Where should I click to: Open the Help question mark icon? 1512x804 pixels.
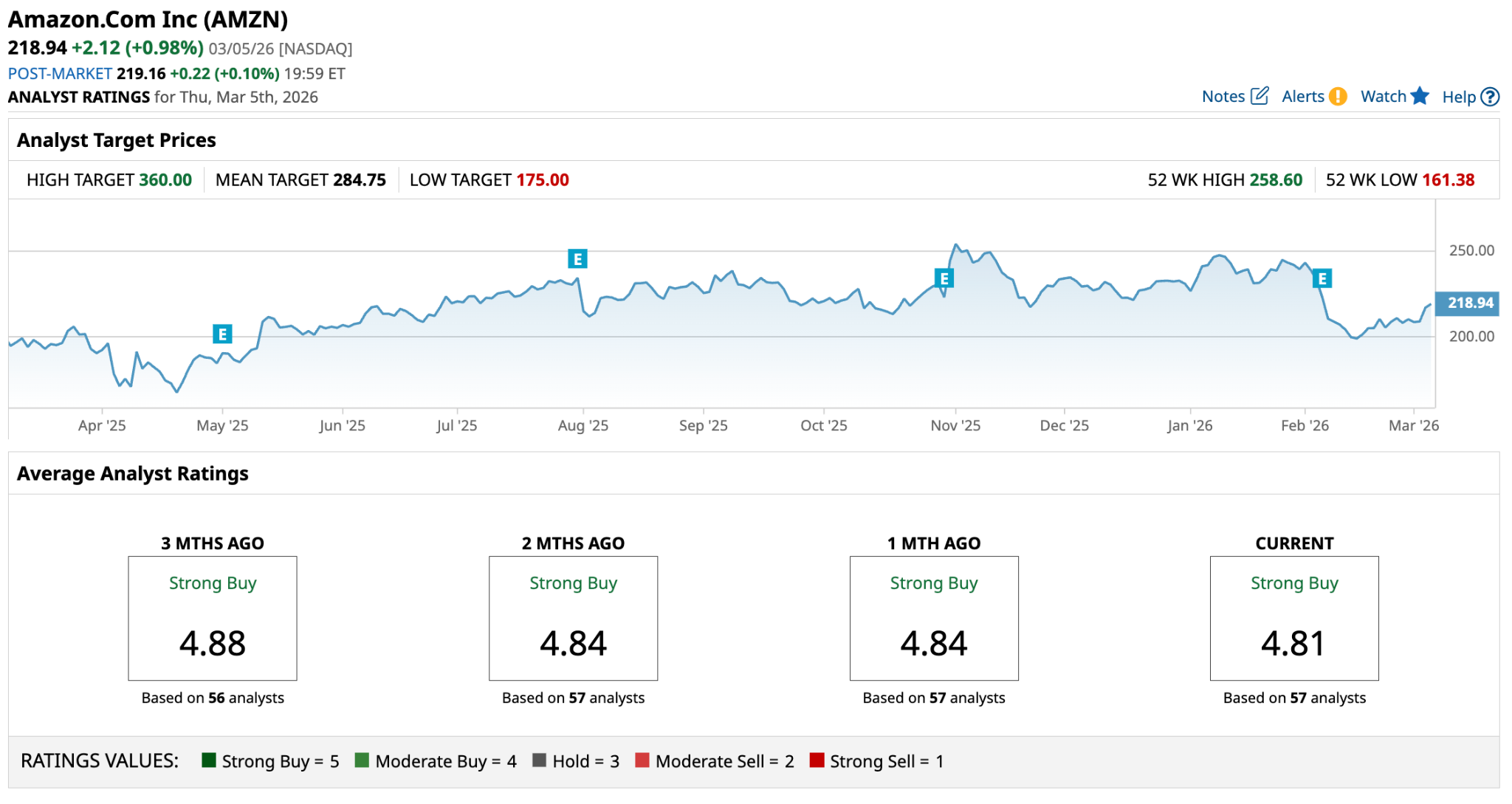tap(1491, 97)
